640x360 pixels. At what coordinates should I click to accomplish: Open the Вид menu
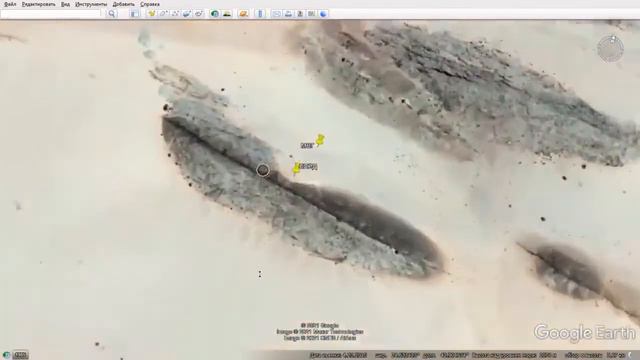pyautogui.click(x=65, y=4)
